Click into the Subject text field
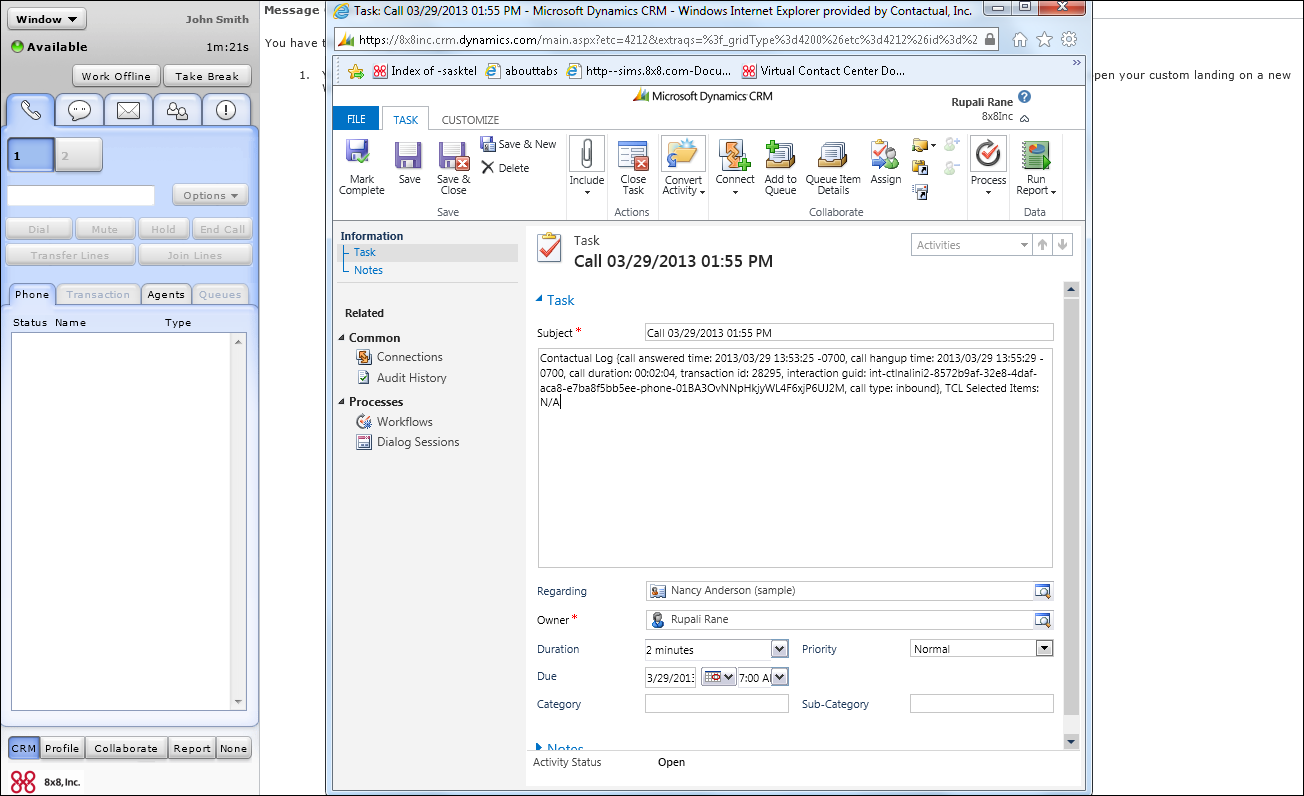 point(848,333)
